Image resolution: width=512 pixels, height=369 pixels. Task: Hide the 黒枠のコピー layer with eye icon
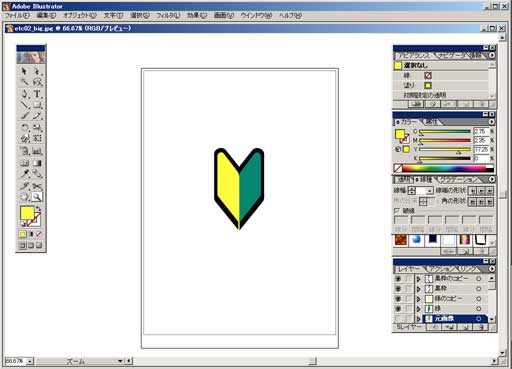[x=398, y=279]
